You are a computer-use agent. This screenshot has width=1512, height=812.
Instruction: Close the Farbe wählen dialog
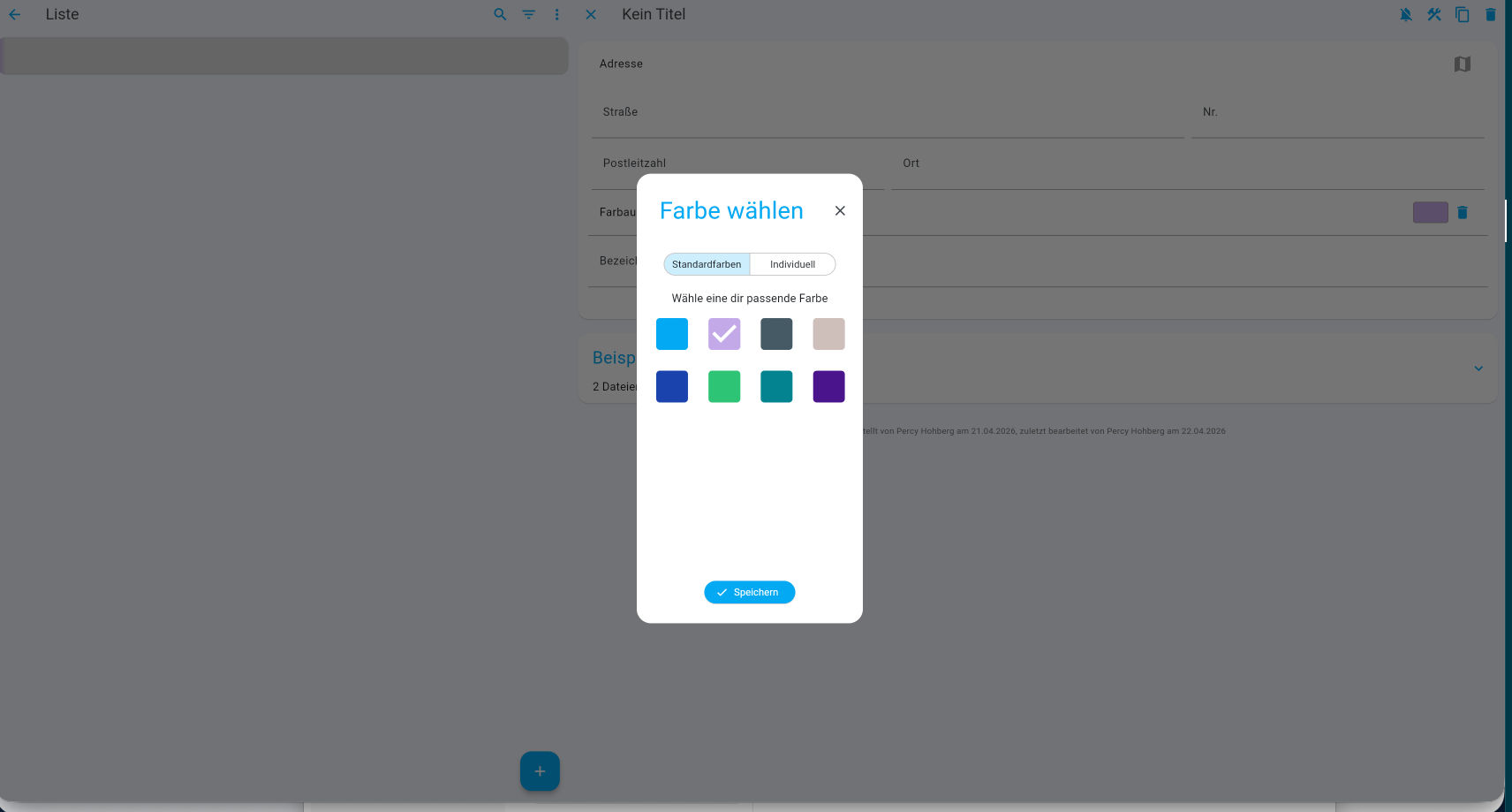tap(840, 210)
